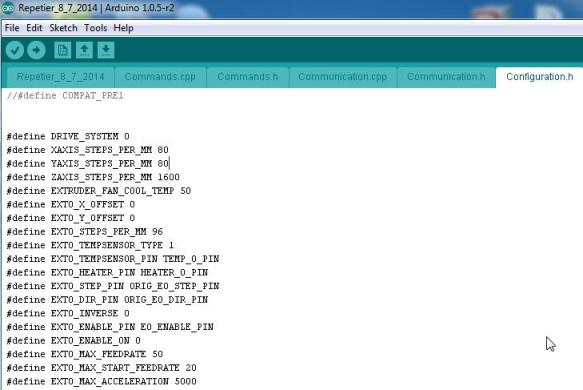Save the sketch with the down-arrow icon
Viewport: 583px width, 390px height.
[x=106, y=50]
